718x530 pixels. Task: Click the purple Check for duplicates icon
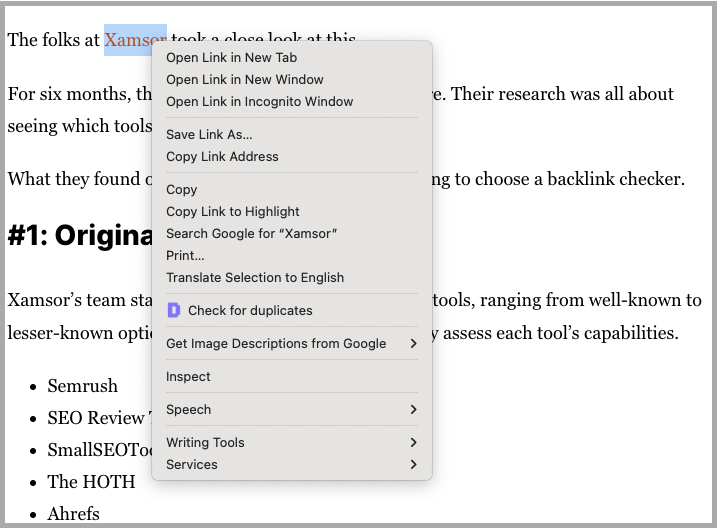[174, 311]
